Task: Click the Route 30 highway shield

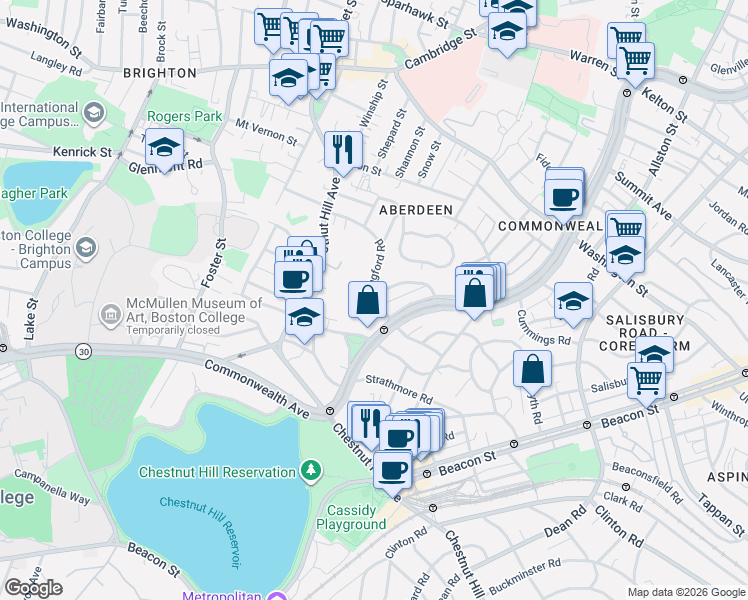Action: click(x=83, y=352)
